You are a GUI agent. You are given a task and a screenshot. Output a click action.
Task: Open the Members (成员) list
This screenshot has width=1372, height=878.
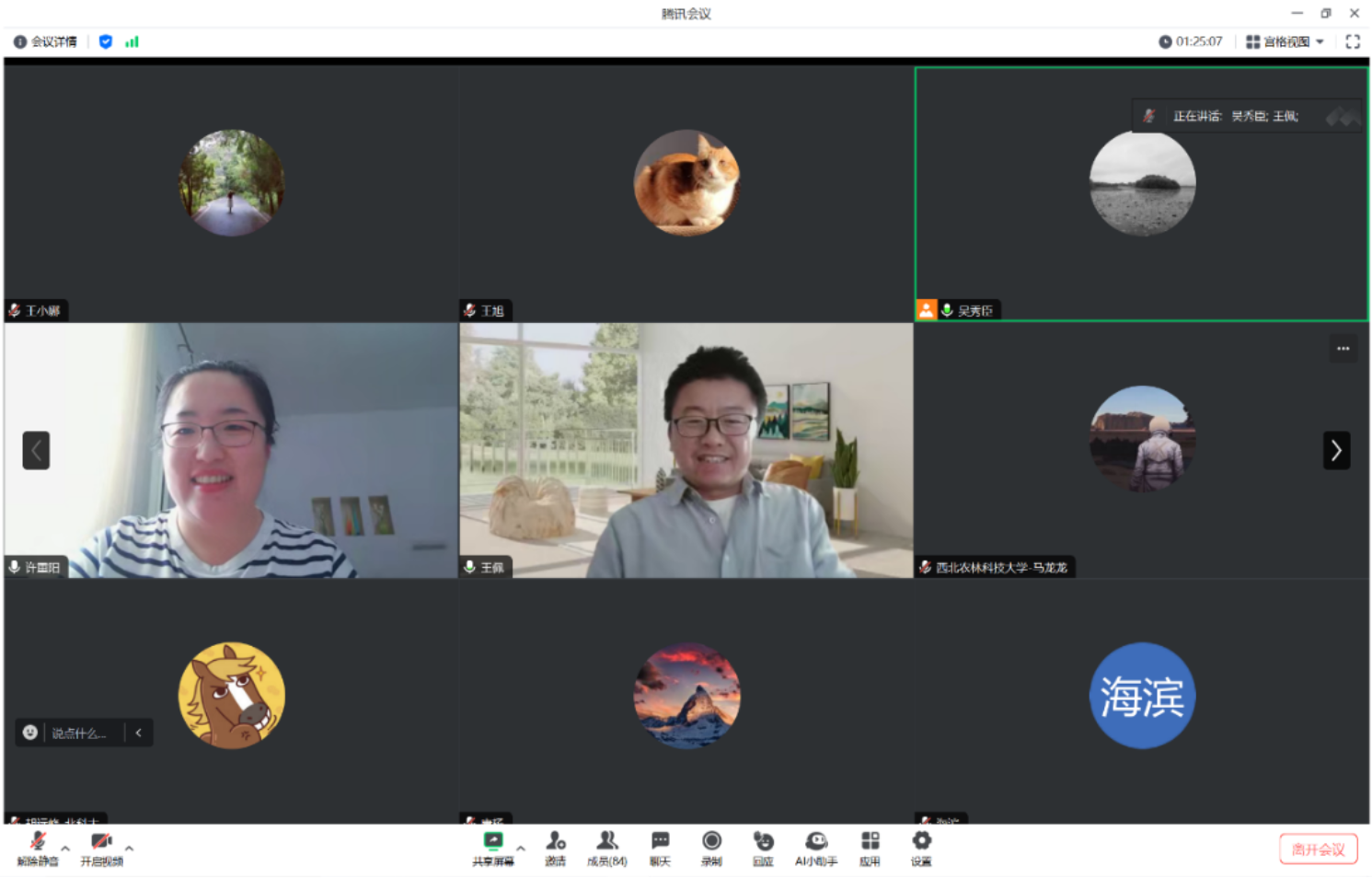[x=606, y=848]
